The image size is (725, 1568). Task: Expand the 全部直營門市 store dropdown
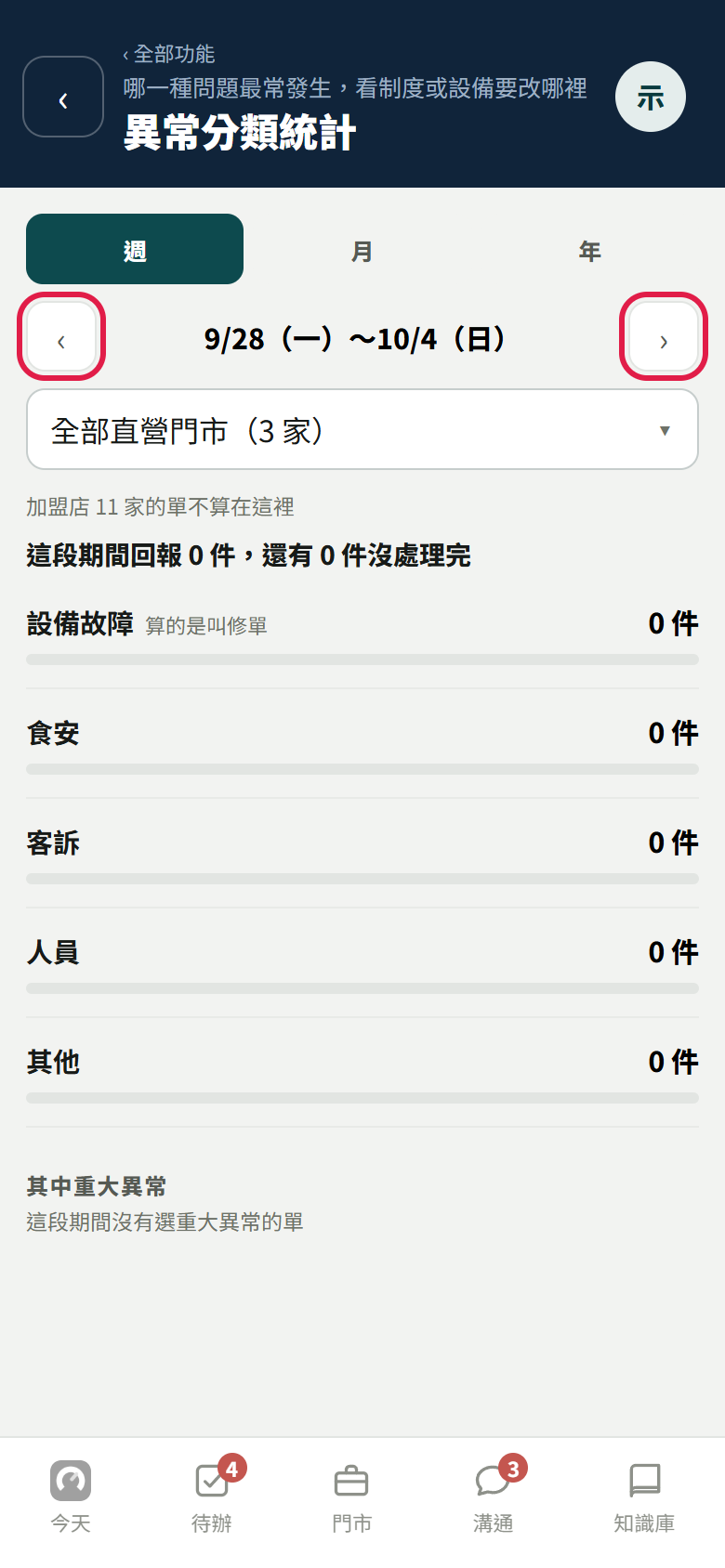(x=362, y=429)
